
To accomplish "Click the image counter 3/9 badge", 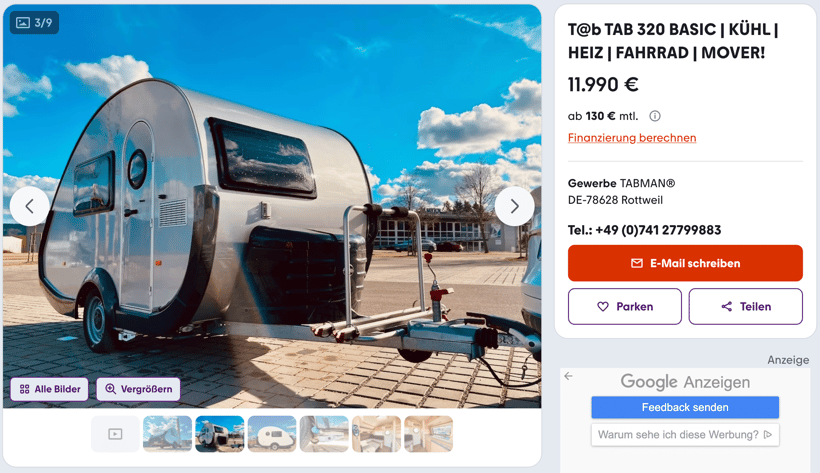I will click(35, 22).
